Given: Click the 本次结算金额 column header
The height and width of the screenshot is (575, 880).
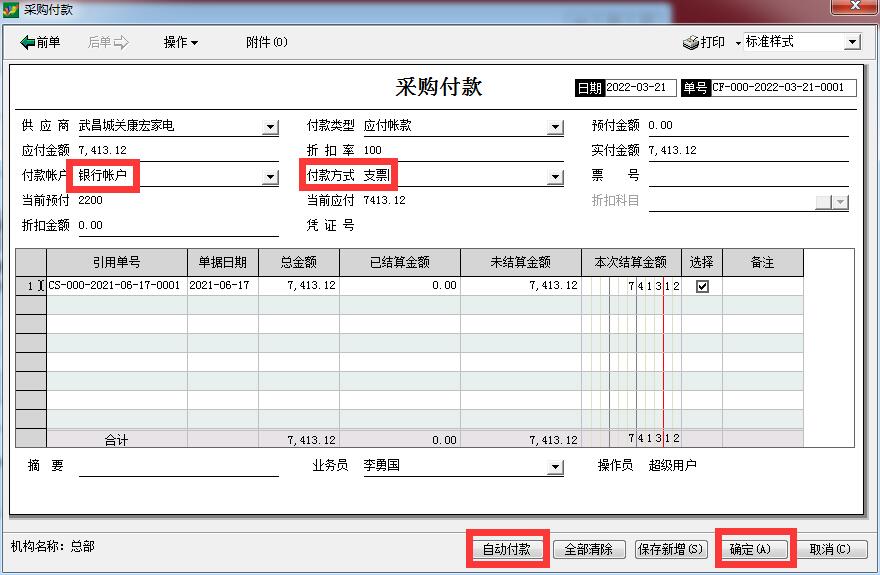Looking at the screenshot, I should pyautogui.click(x=631, y=263).
